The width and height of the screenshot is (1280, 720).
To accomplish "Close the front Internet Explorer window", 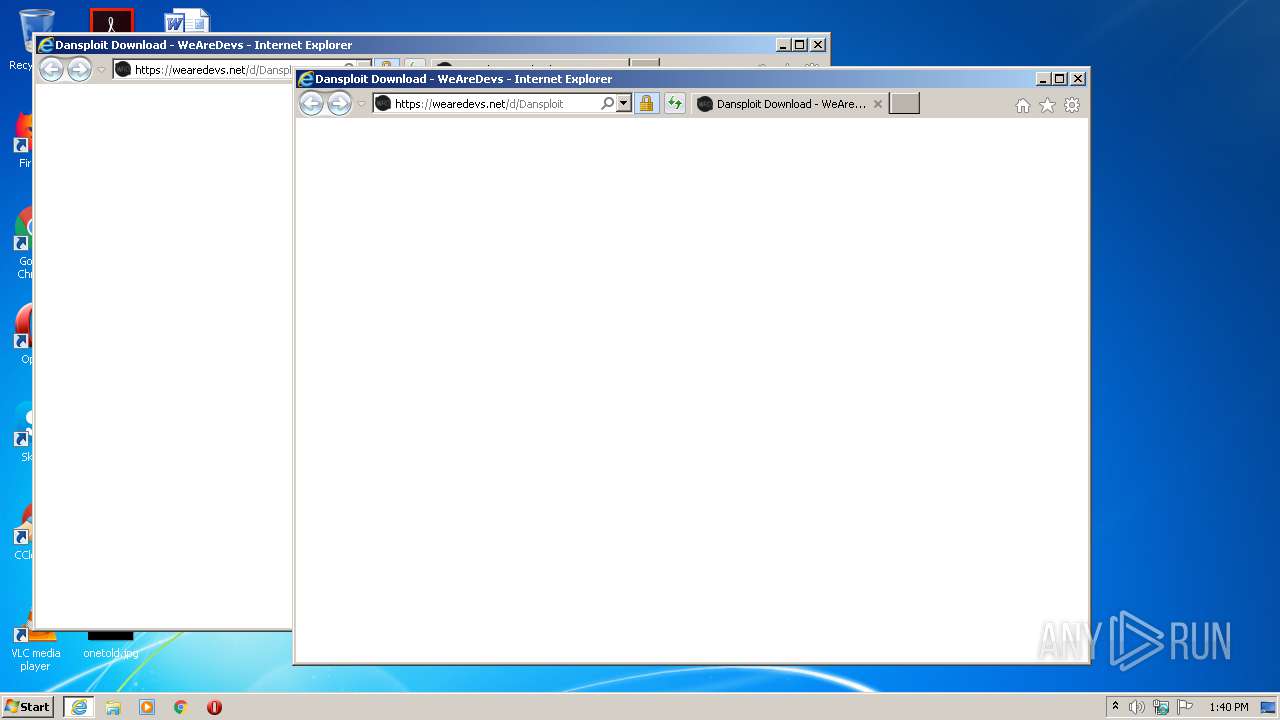I will tap(1078, 79).
